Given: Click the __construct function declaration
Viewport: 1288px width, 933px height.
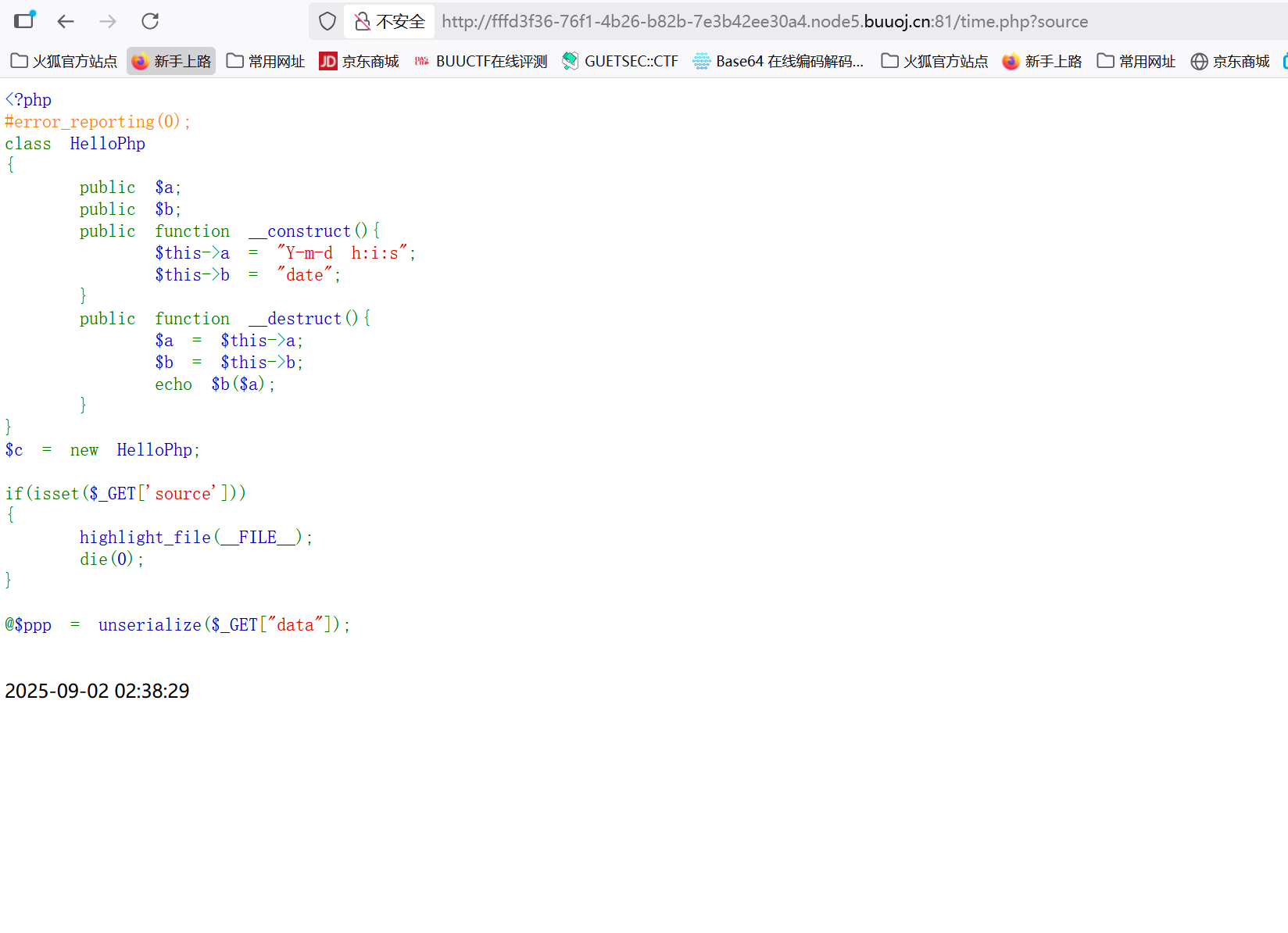Looking at the screenshot, I should (230, 231).
